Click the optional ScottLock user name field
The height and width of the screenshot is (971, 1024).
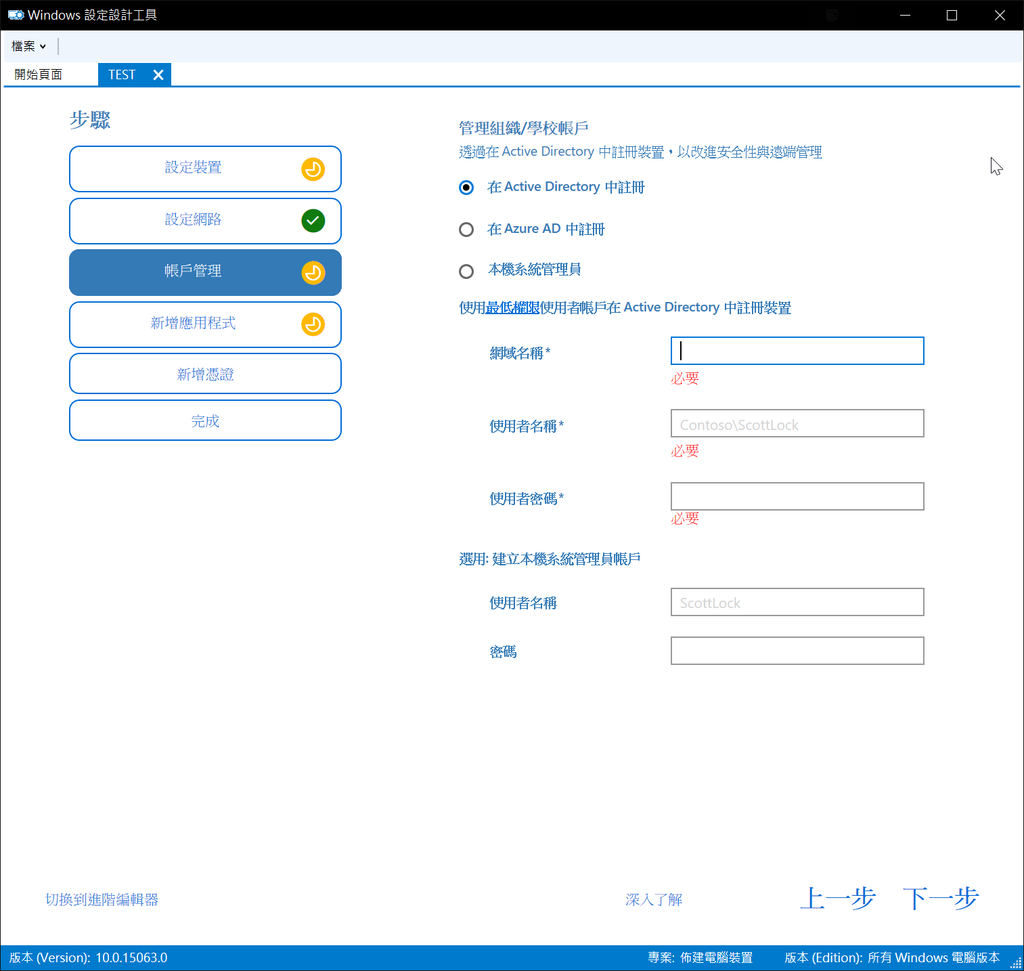point(797,602)
